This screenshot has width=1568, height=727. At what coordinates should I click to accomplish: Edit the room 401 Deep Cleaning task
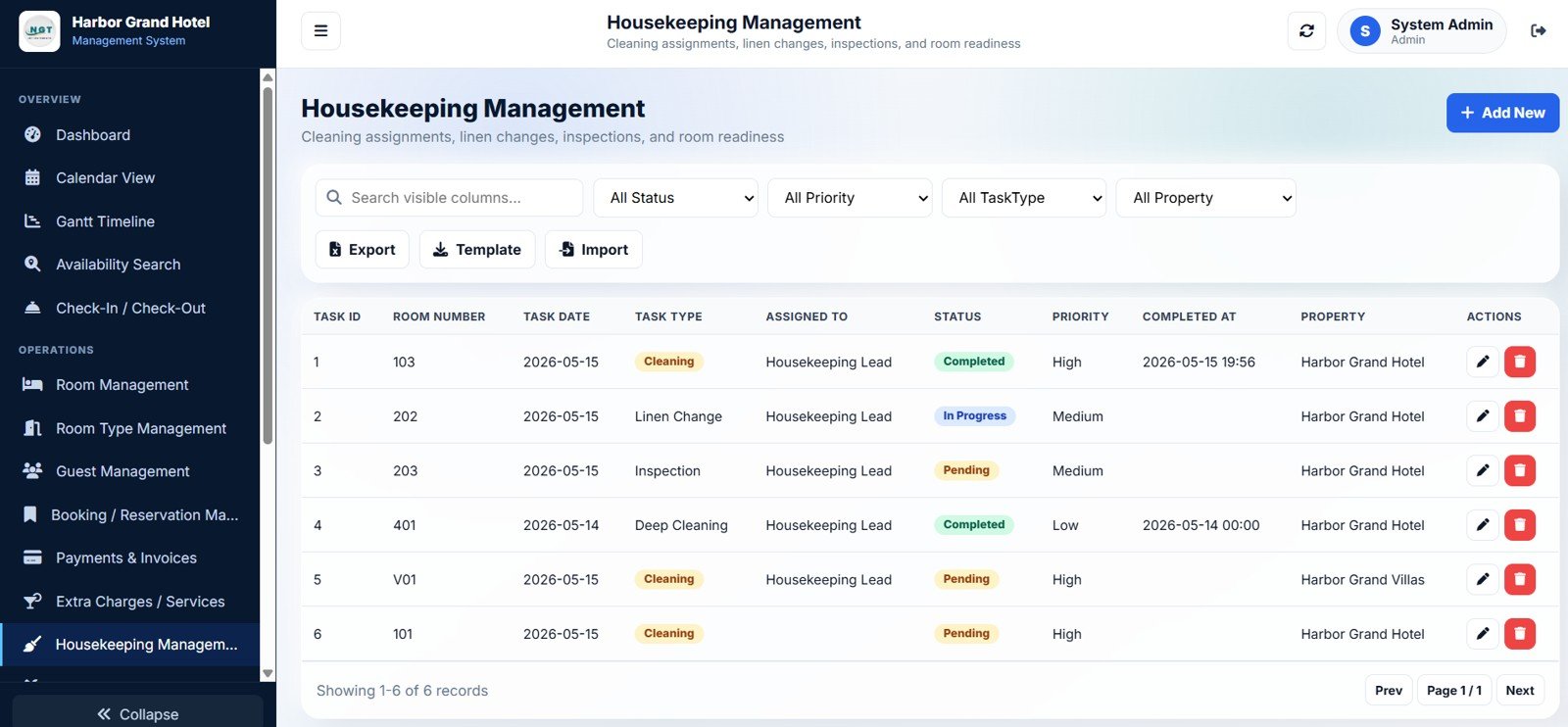click(1483, 525)
